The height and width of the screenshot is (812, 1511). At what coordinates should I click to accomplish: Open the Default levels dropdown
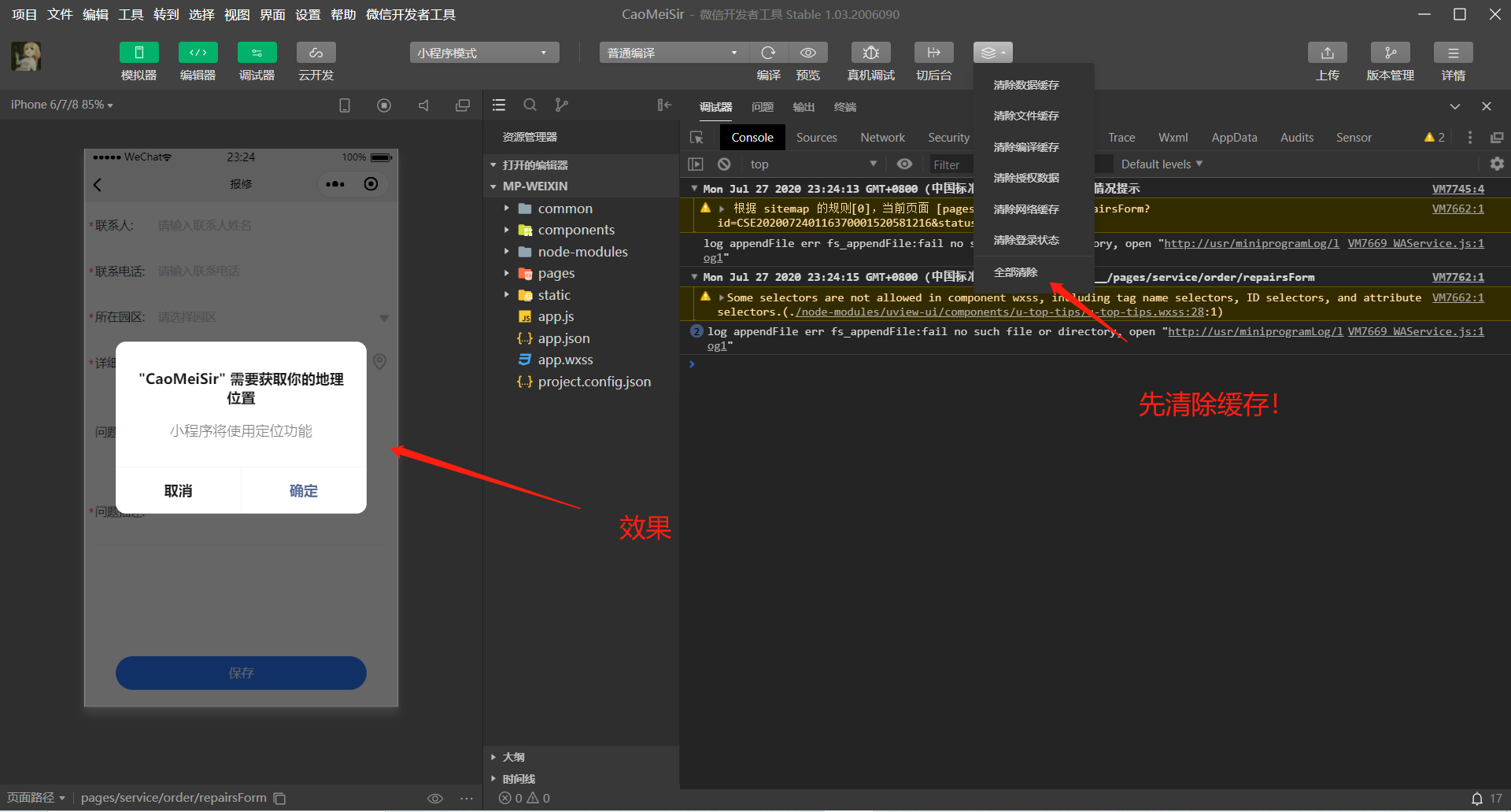(x=1162, y=164)
